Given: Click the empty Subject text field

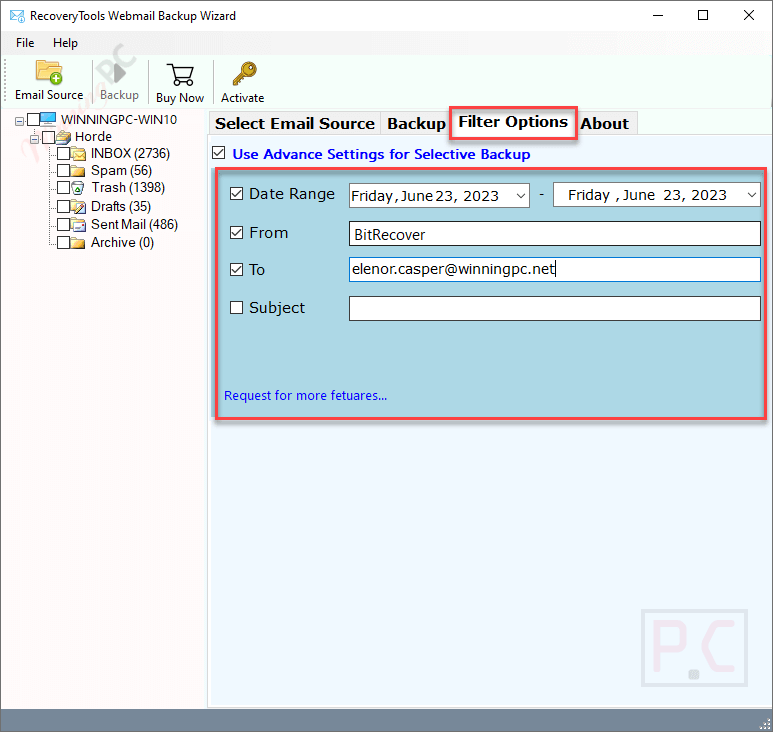Looking at the screenshot, I should (555, 308).
